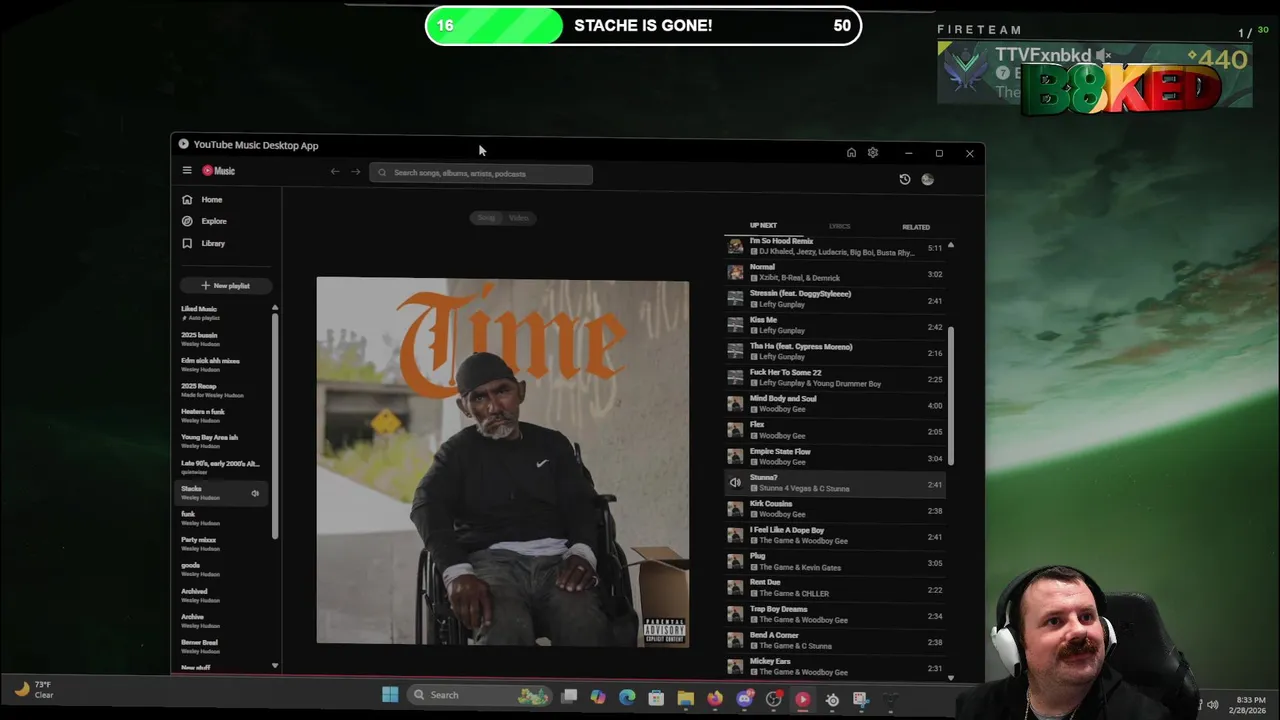This screenshot has width=1280, height=720.
Task: Open the Heaters n funk playlist
Action: [x=222, y=416]
